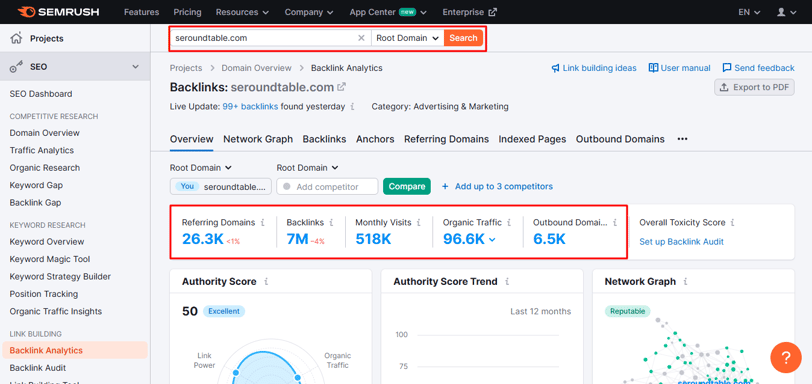Open the Features menu item
Viewport: 812px width, 384px height.
(141, 12)
